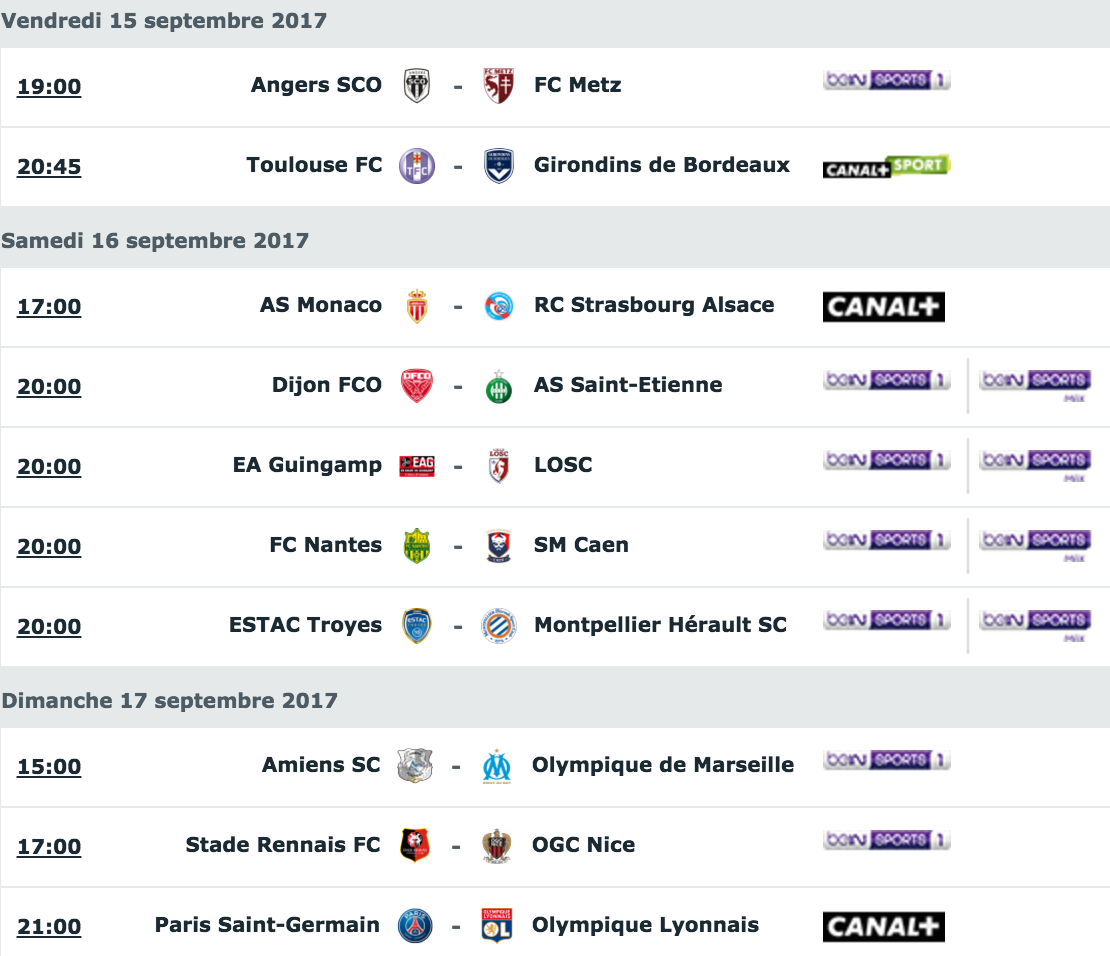The image size is (1110, 956).
Task: Open the 19:00 Angers SCO match link
Action: click(x=49, y=86)
